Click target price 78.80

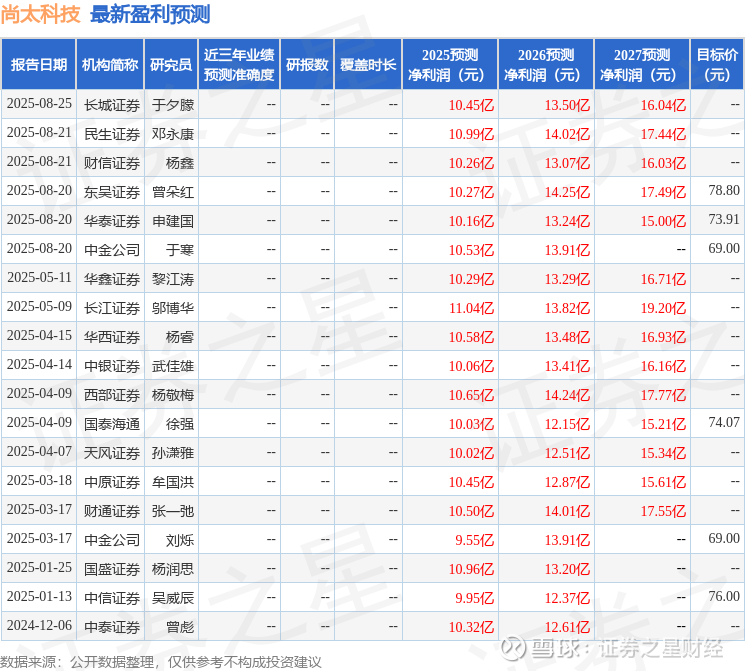point(724,191)
